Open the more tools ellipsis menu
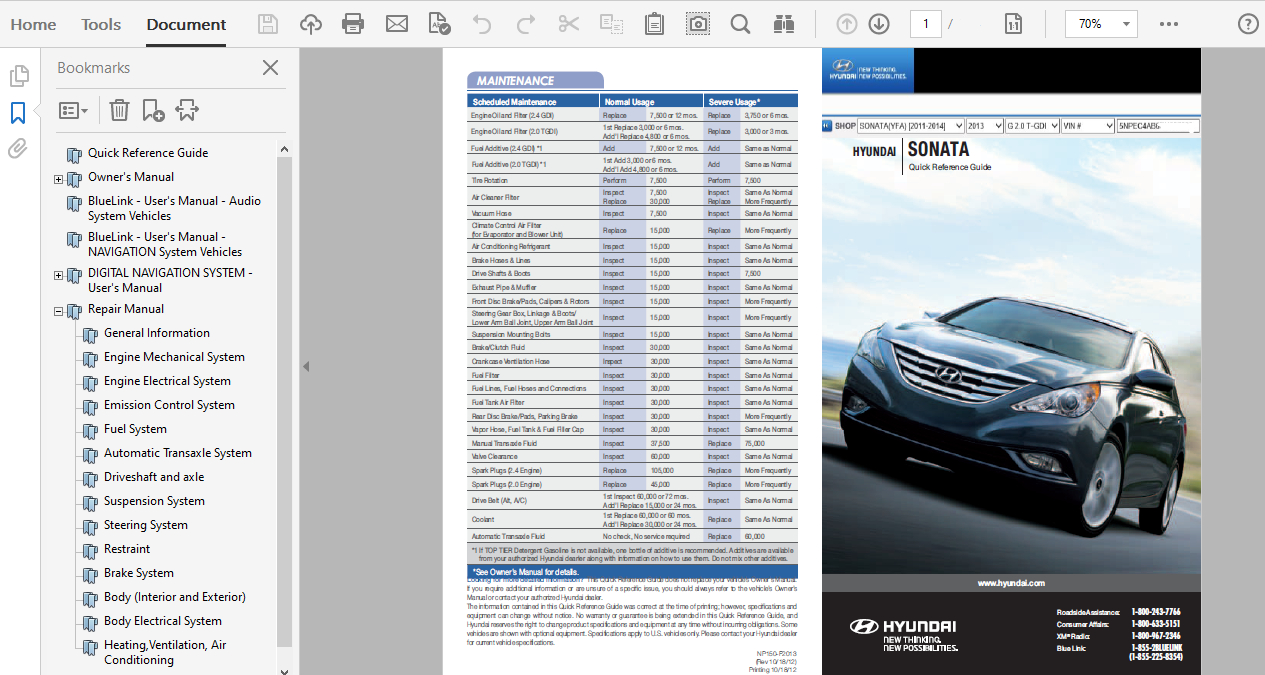The width and height of the screenshot is (1265, 675). pyautogui.click(x=1169, y=24)
